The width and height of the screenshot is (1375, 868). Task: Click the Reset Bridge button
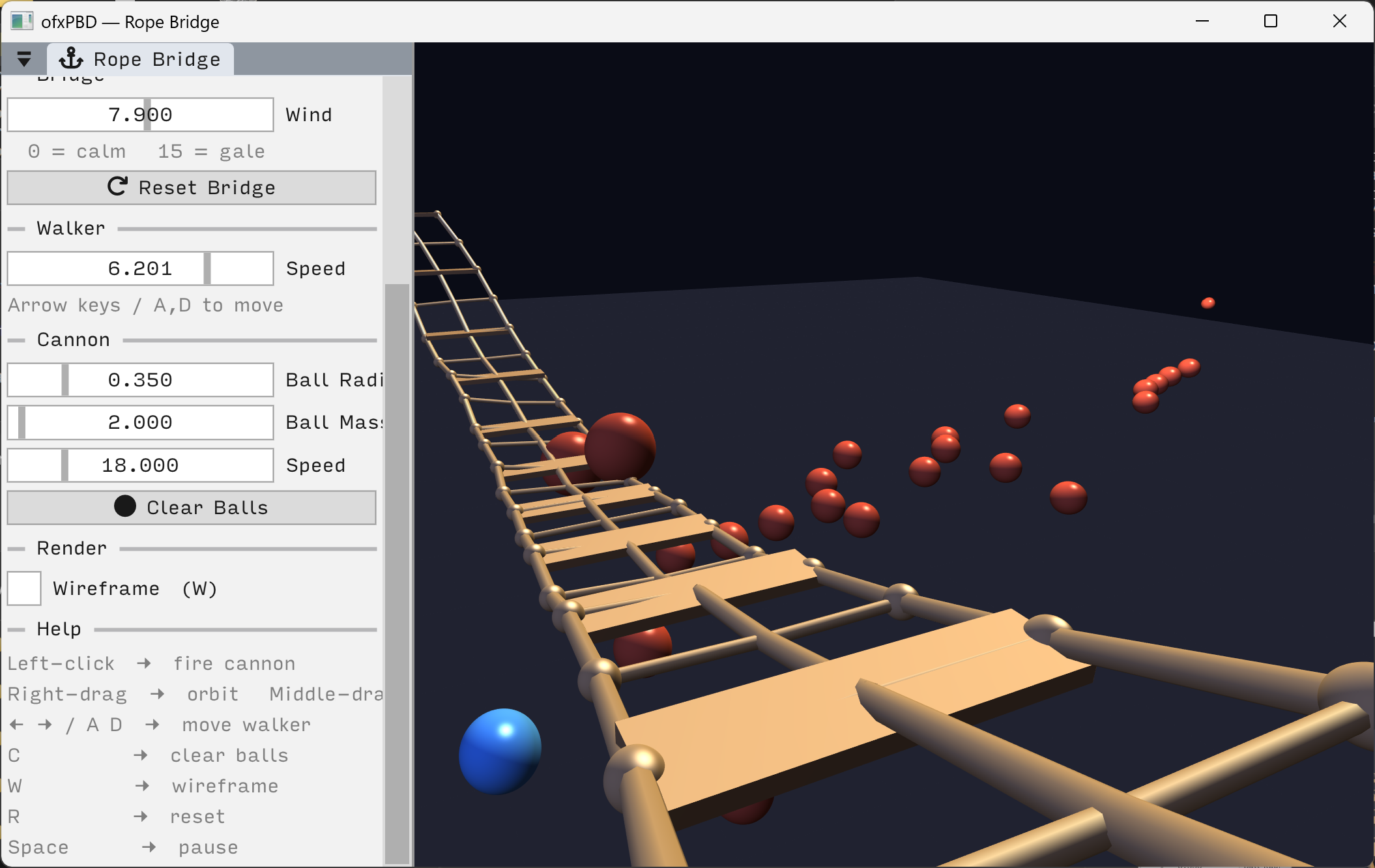(x=192, y=188)
